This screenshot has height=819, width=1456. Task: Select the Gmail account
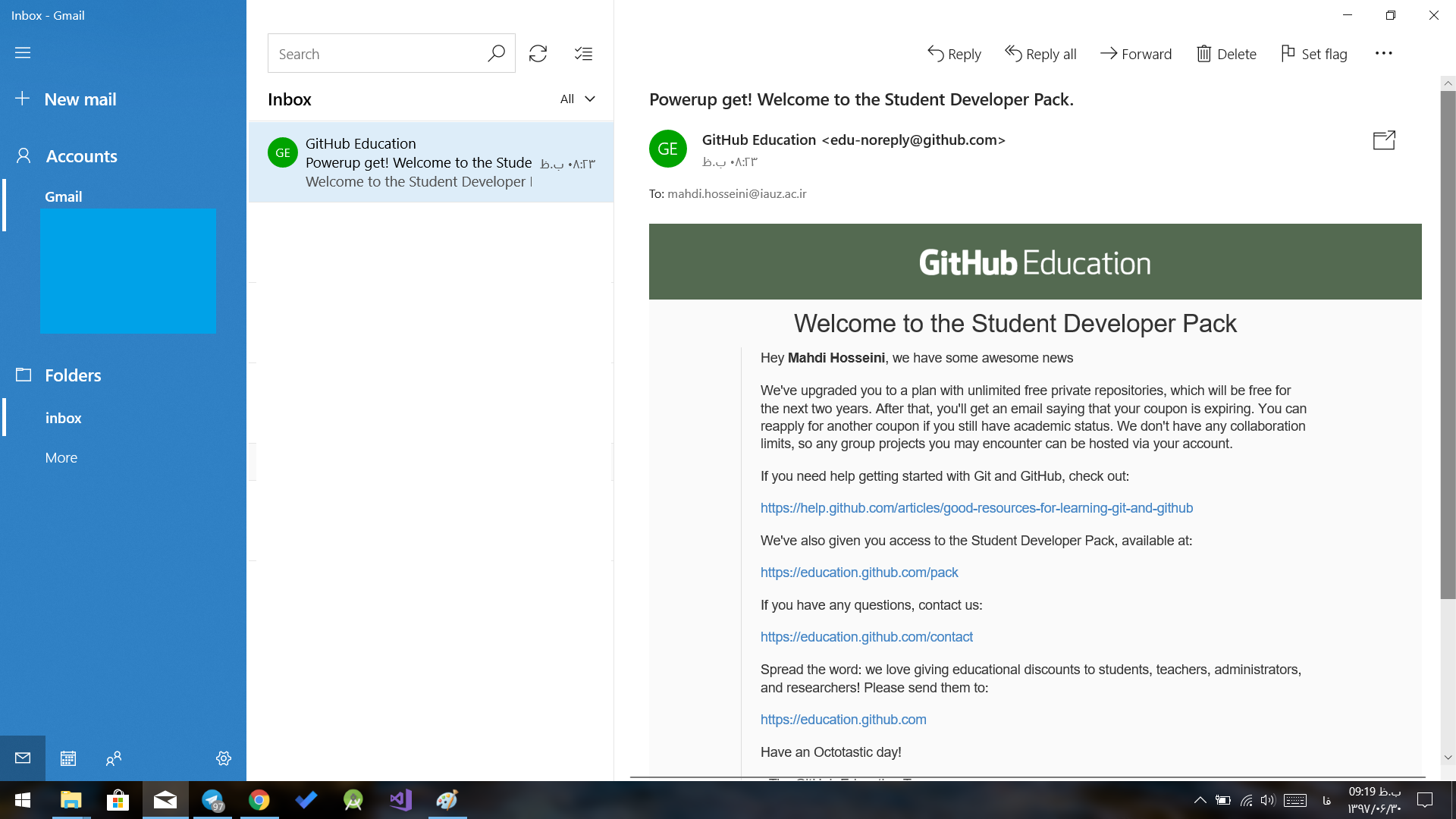tap(63, 196)
